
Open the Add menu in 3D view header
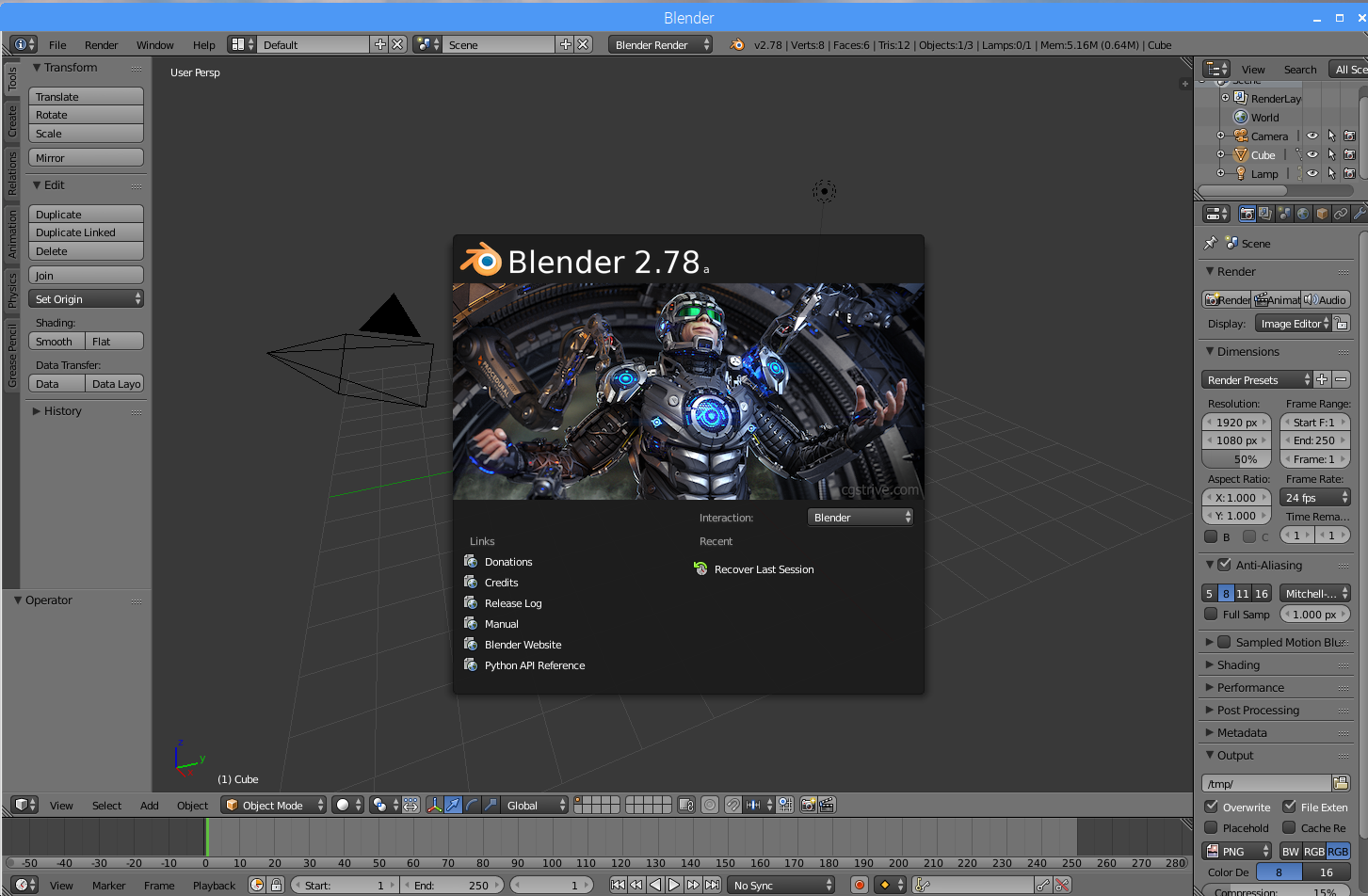[x=149, y=805]
